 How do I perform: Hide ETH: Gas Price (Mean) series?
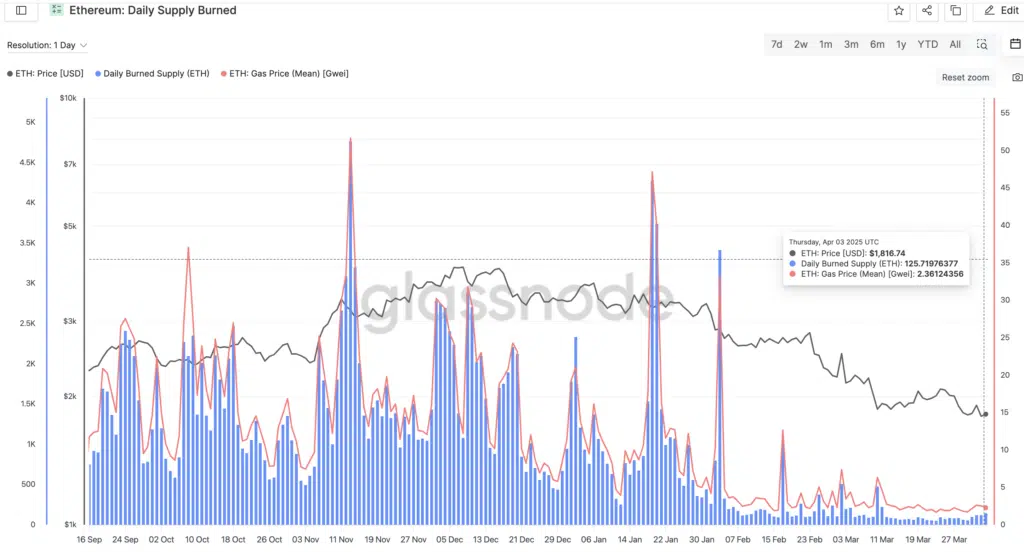pos(284,73)
